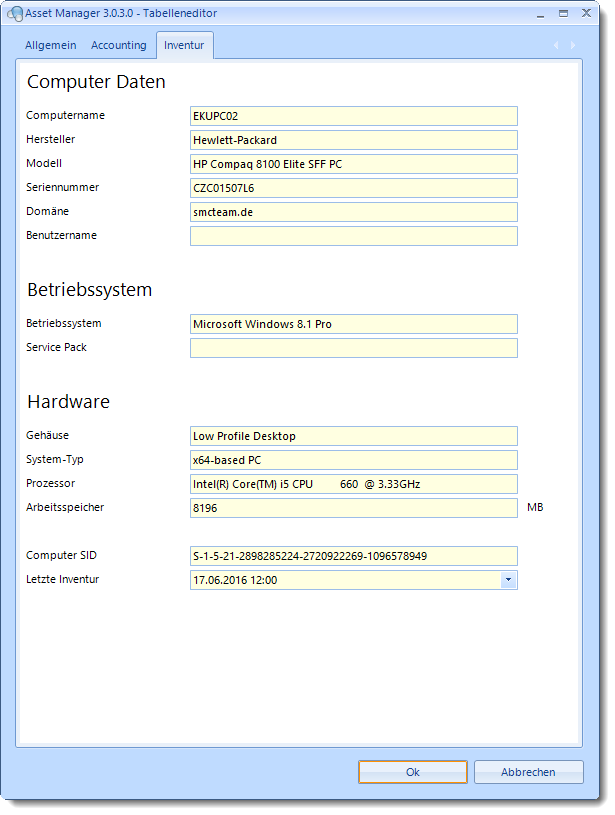Click the Benutzername label
This screenshot has width=615, height=815.
(x=61, y=235)
